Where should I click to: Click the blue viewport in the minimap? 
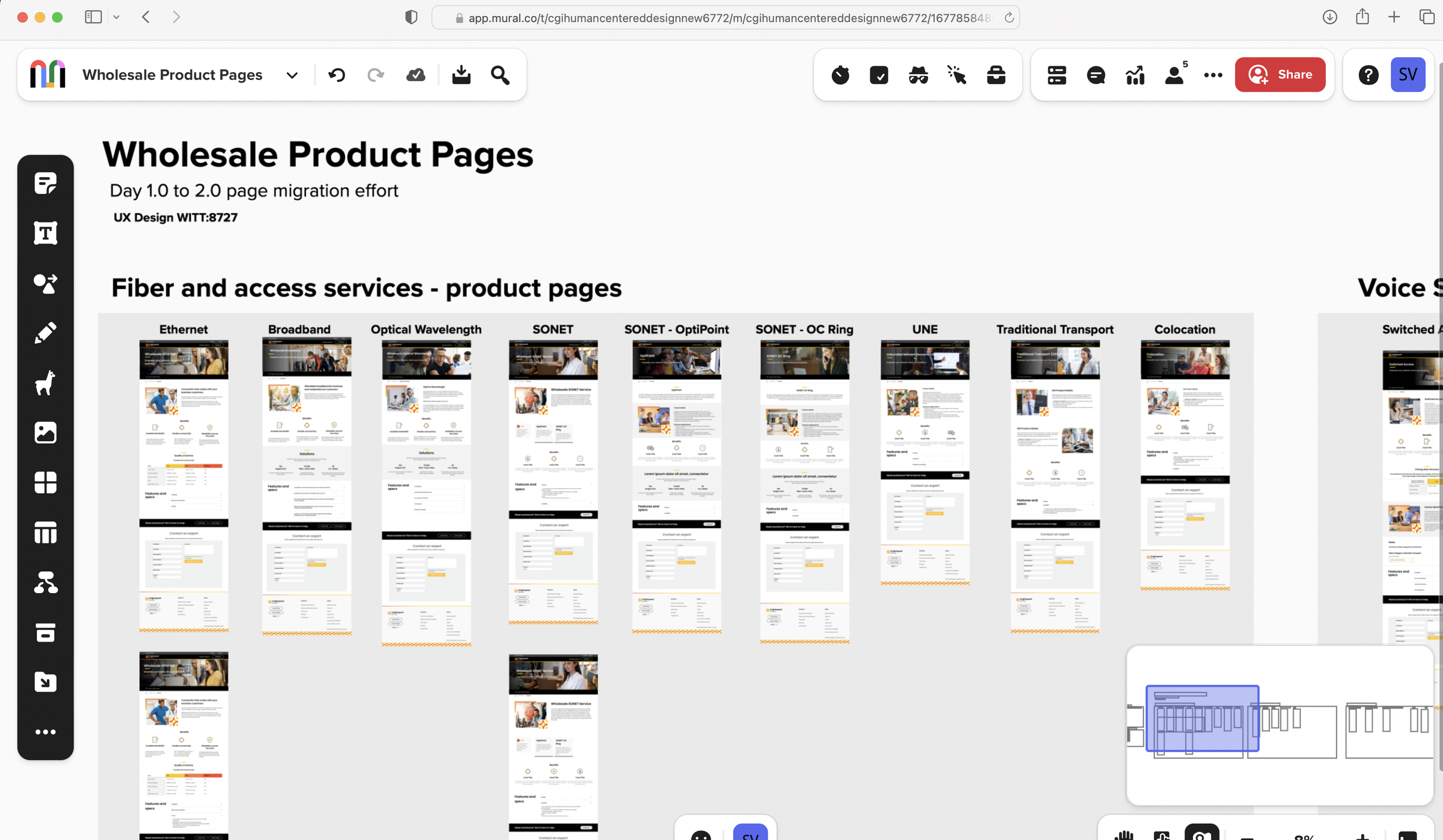click(x=1202, y=718)
